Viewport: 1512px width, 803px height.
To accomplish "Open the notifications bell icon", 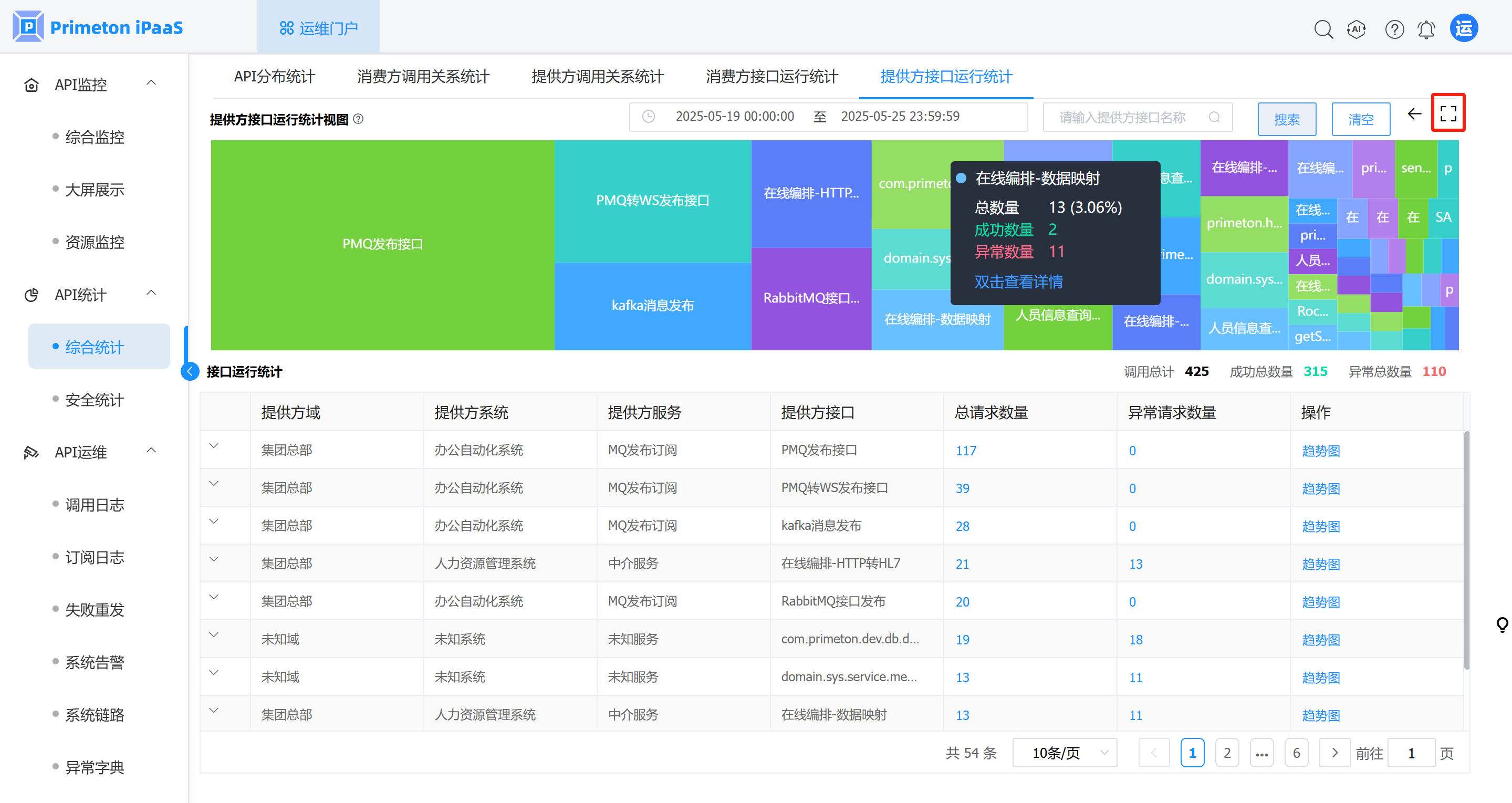I will pyautogui.click(x=1426, y=29).
